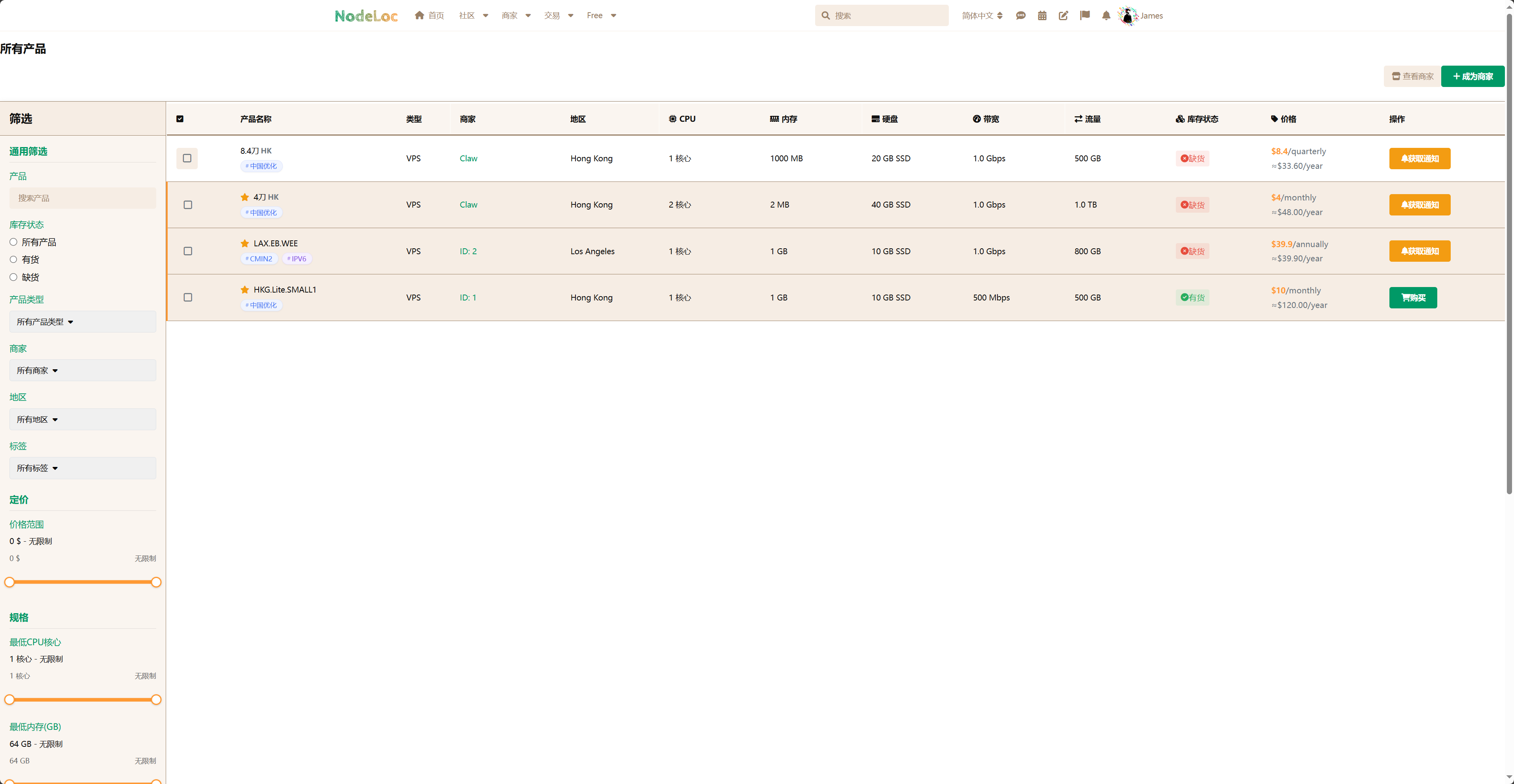1514x784 pixels.
Task: Check the HKG.Lite.SMALL1 row checkbox
Action: coord(187,297)
